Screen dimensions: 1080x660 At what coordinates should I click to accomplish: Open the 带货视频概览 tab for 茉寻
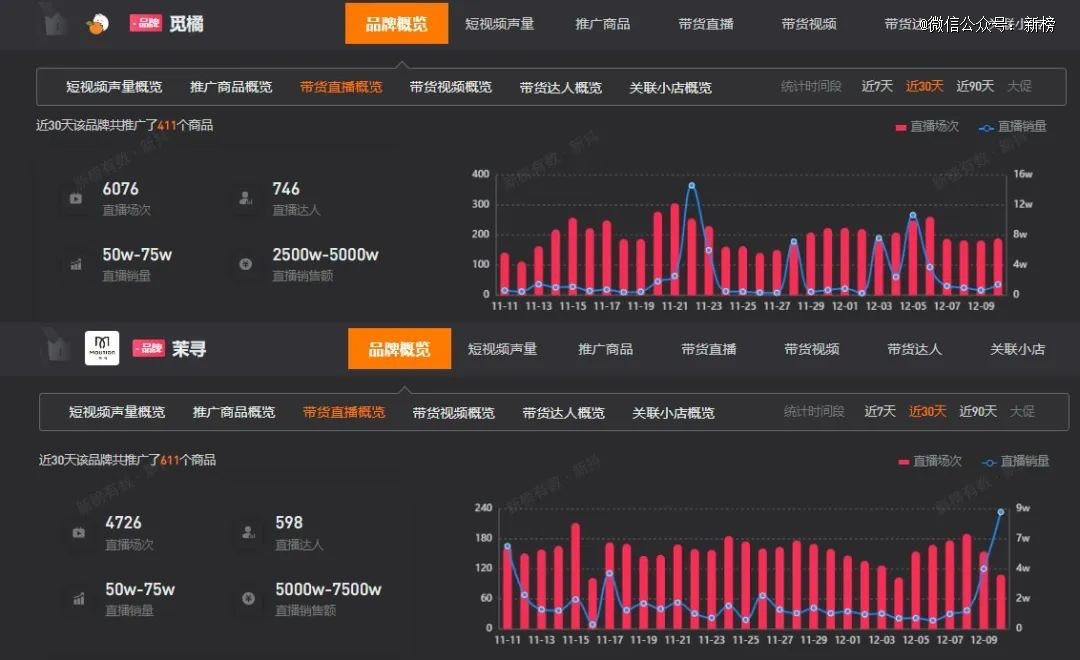click(452, 412)
